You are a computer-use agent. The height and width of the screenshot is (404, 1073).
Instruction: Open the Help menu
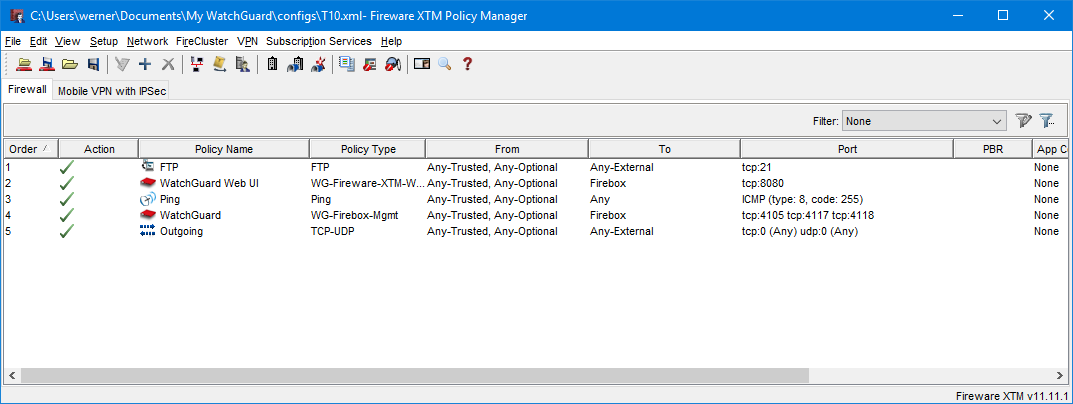[x=391, y=41]
